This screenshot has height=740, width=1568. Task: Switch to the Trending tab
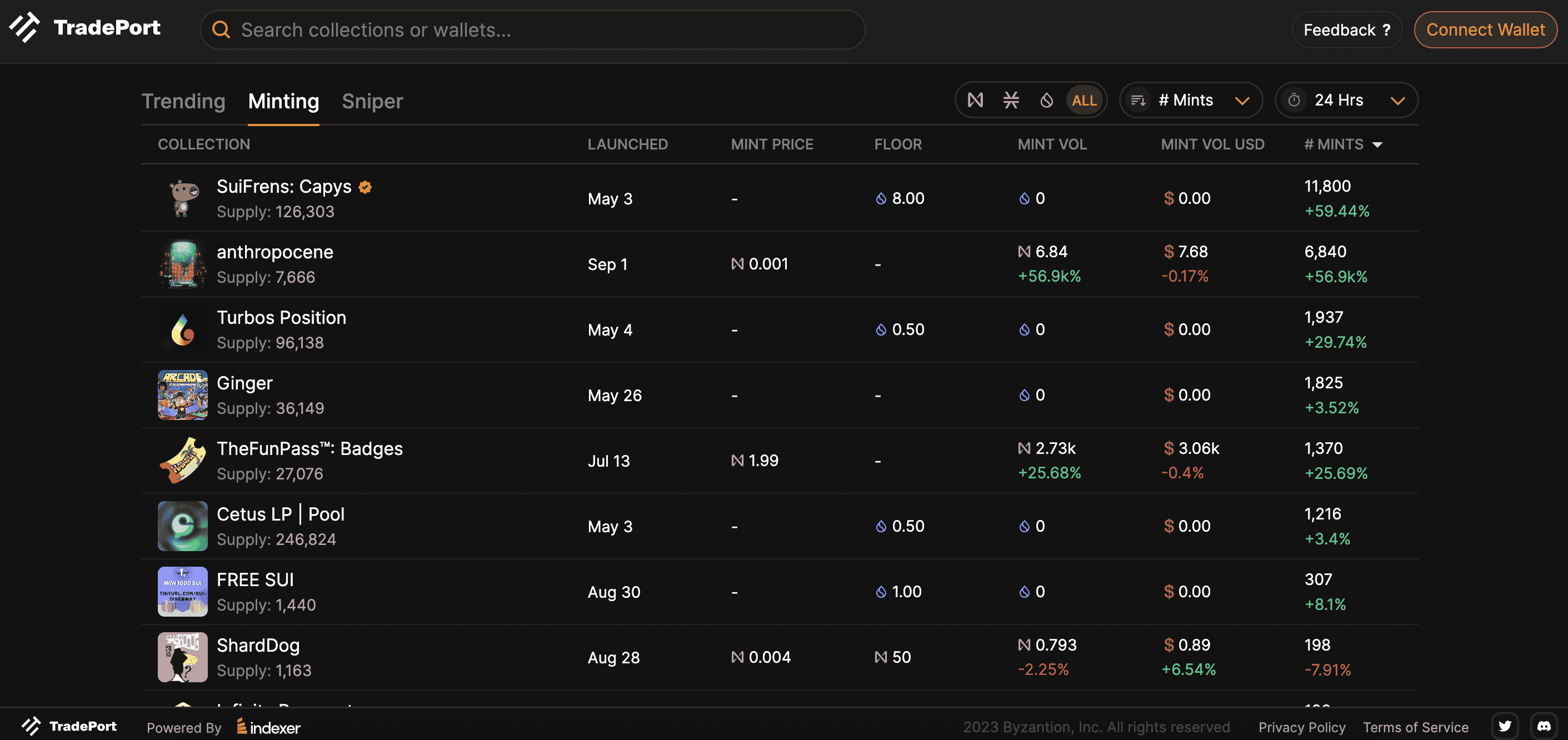pos(183,101)
